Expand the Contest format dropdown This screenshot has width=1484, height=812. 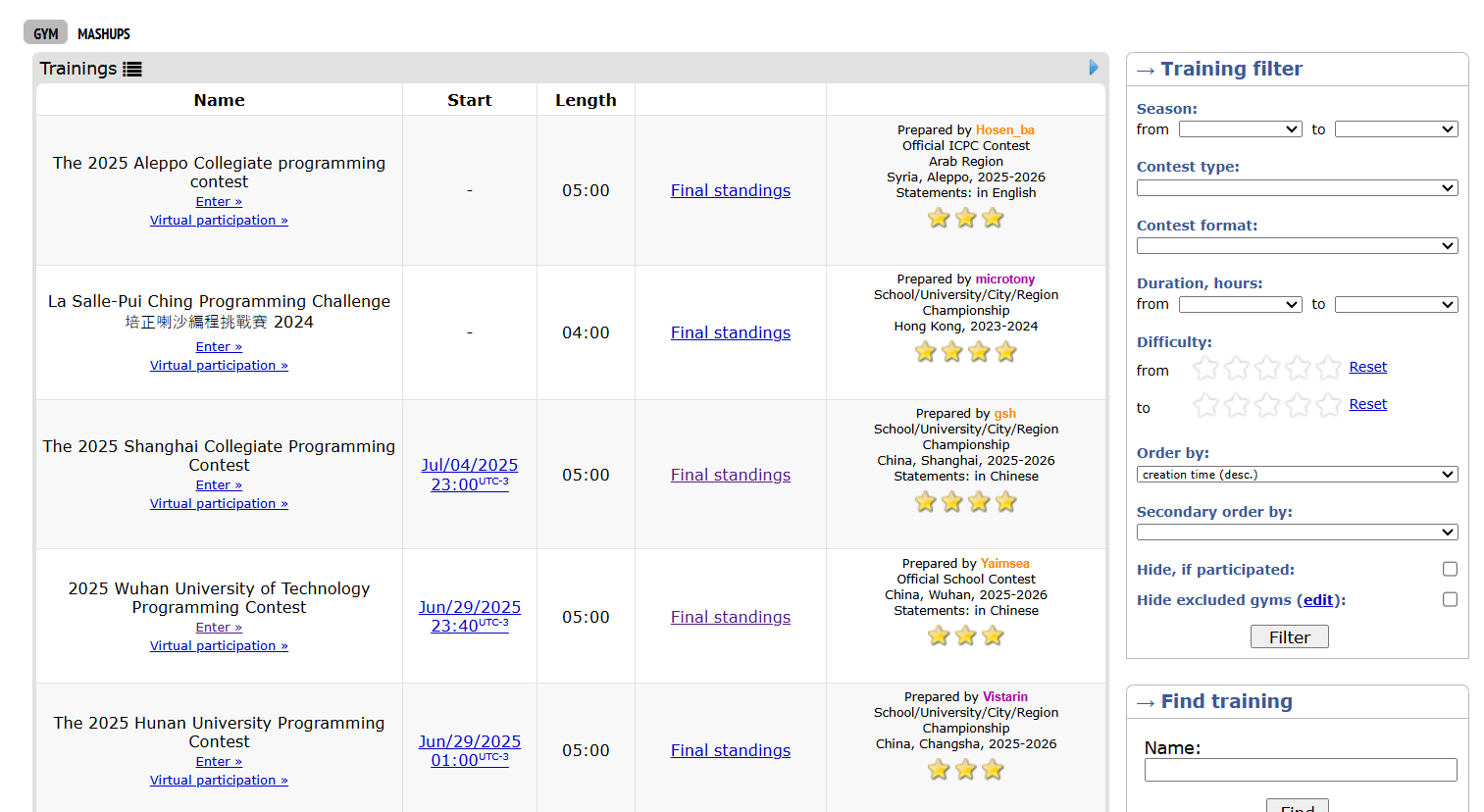1297,246
